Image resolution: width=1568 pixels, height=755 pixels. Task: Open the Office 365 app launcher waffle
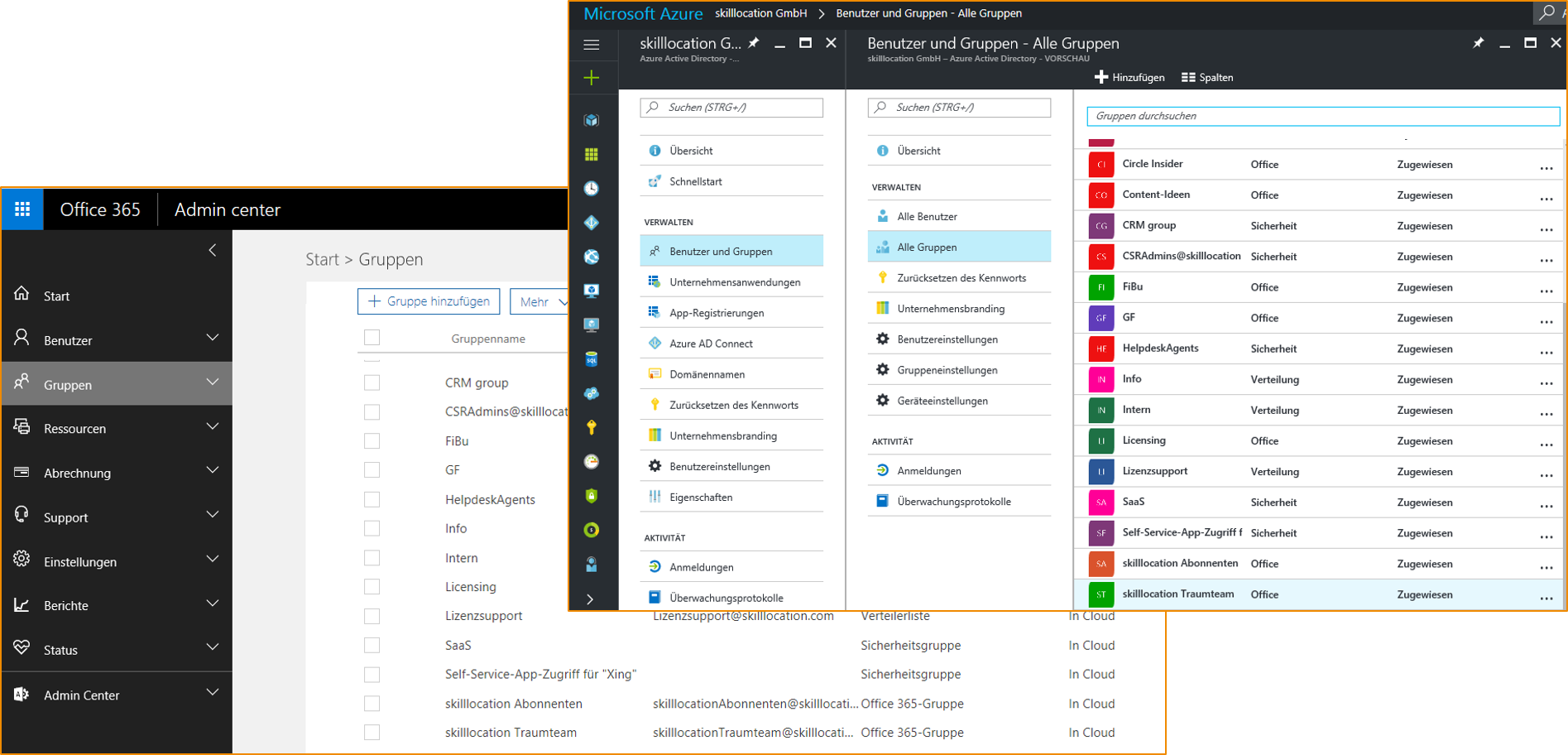pyautogui.click(x=22, y=209)
